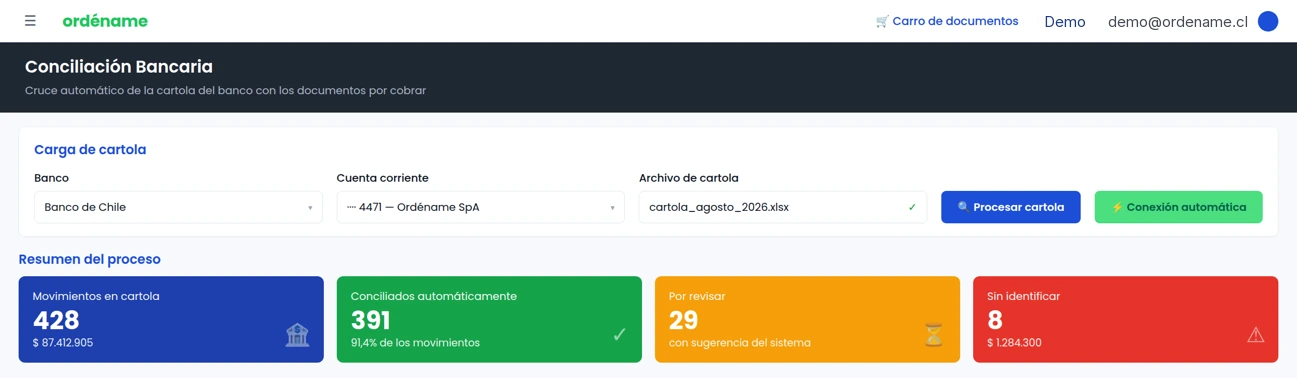1297x378 pixels.
Task: Click the Procesar cartola button
Action: pos(1010,207)
